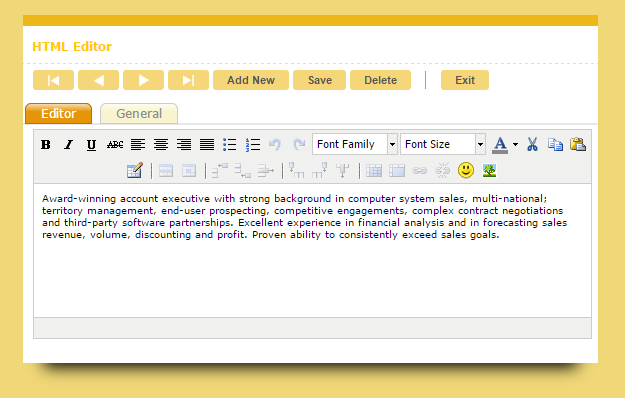
Task: Insert a numbered list
Action: pos(253,144)
